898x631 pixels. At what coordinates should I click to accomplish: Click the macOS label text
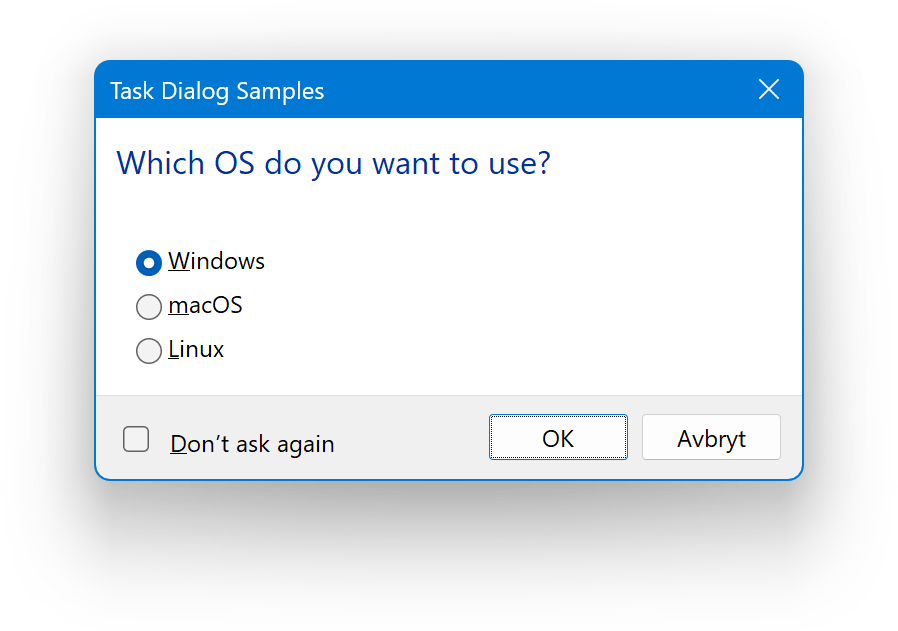click(205, 305)
